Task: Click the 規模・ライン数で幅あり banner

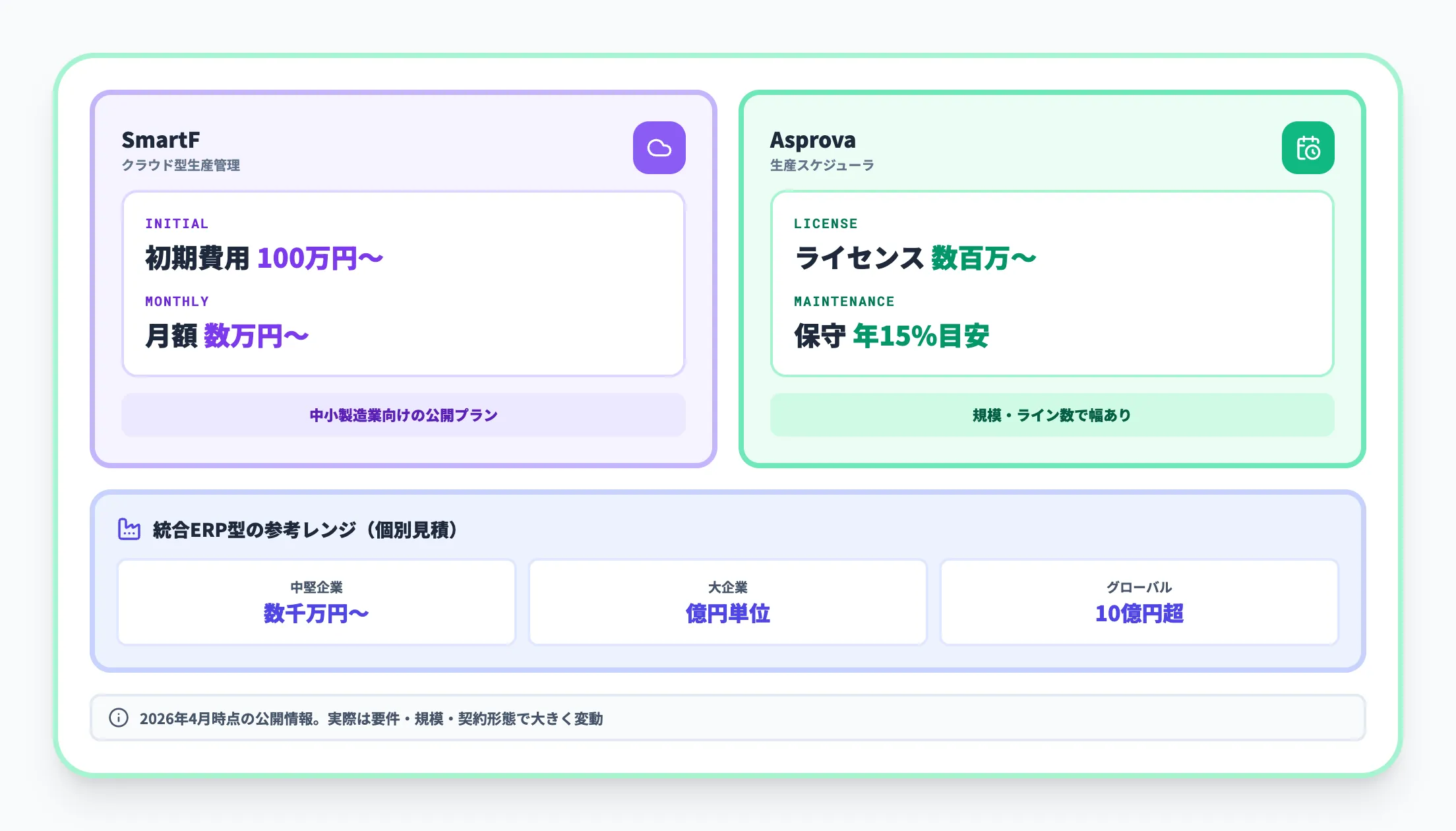Action: click(x=1052, y=415)
